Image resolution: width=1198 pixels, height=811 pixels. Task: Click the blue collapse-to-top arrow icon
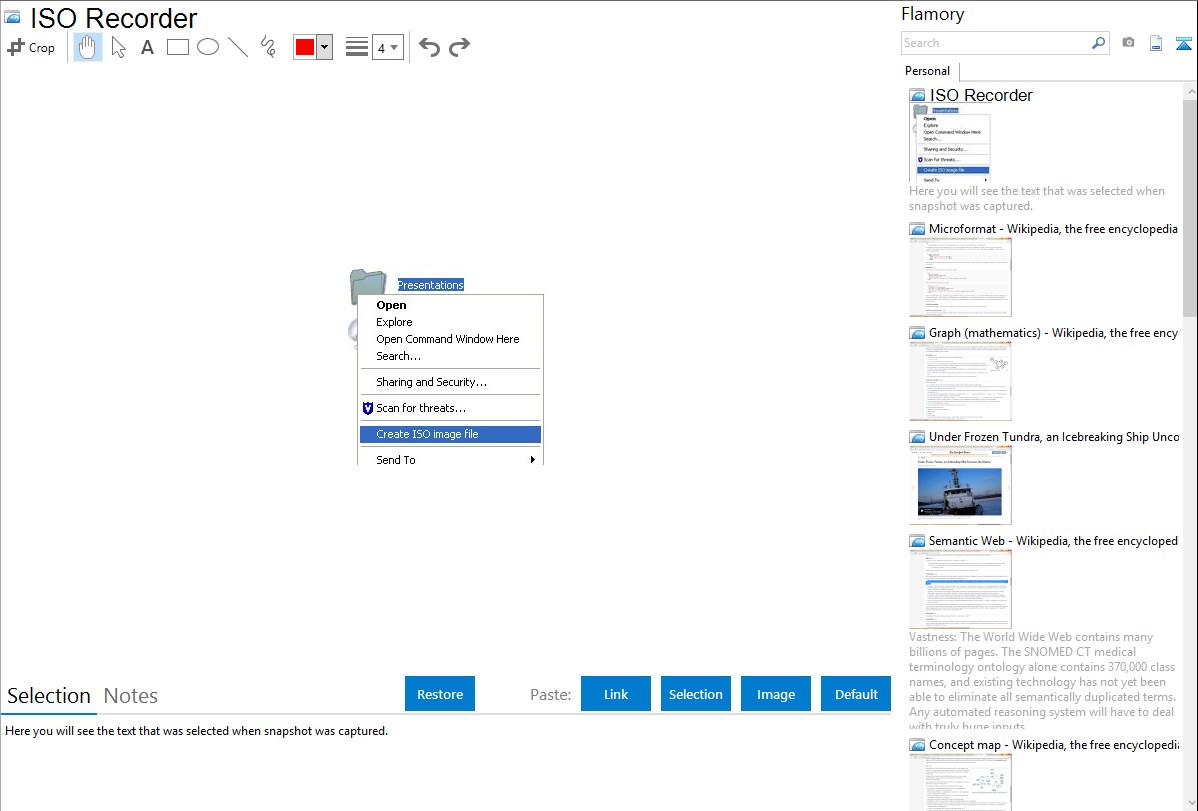coord(1183,43)
